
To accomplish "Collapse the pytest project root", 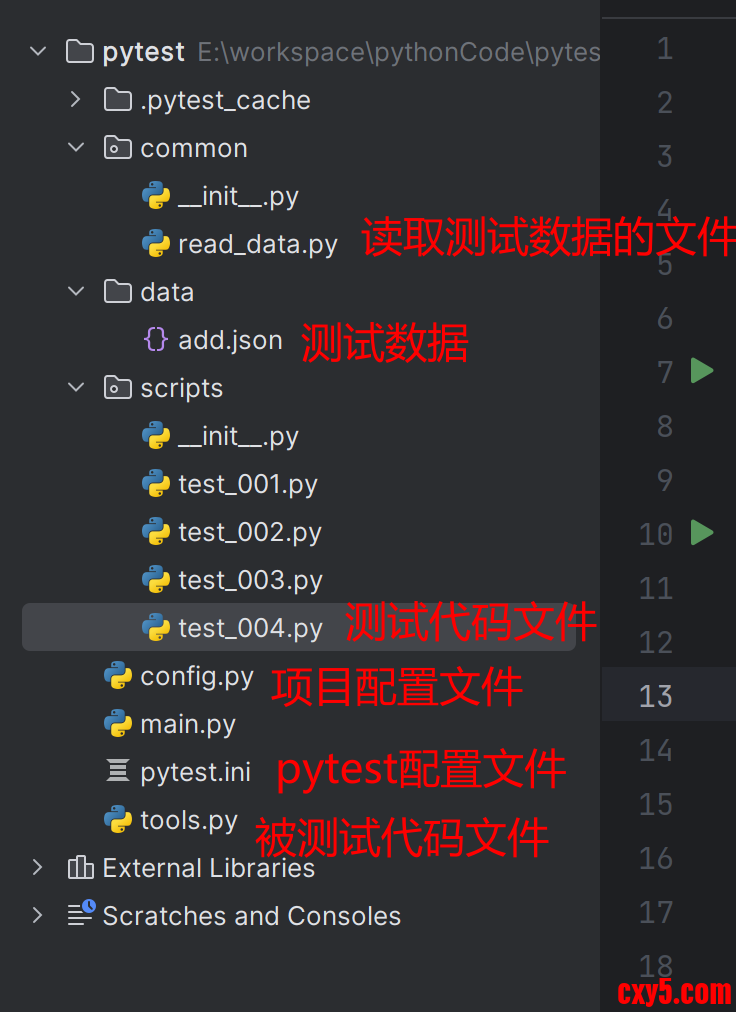I will tap(39, 50).
